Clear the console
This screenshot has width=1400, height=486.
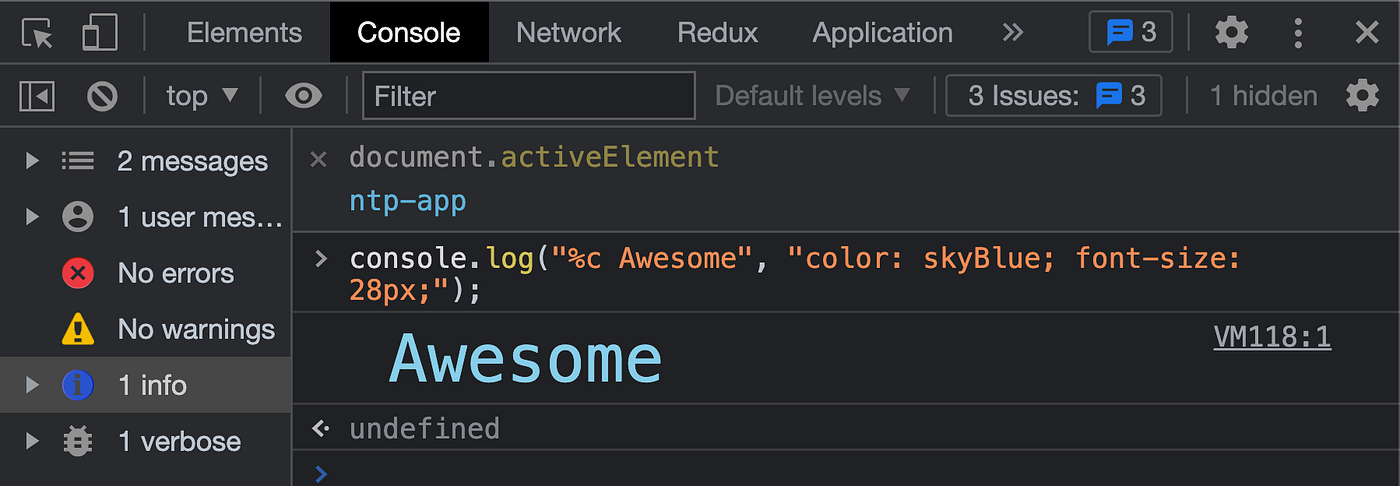click(x=102, y=96)
